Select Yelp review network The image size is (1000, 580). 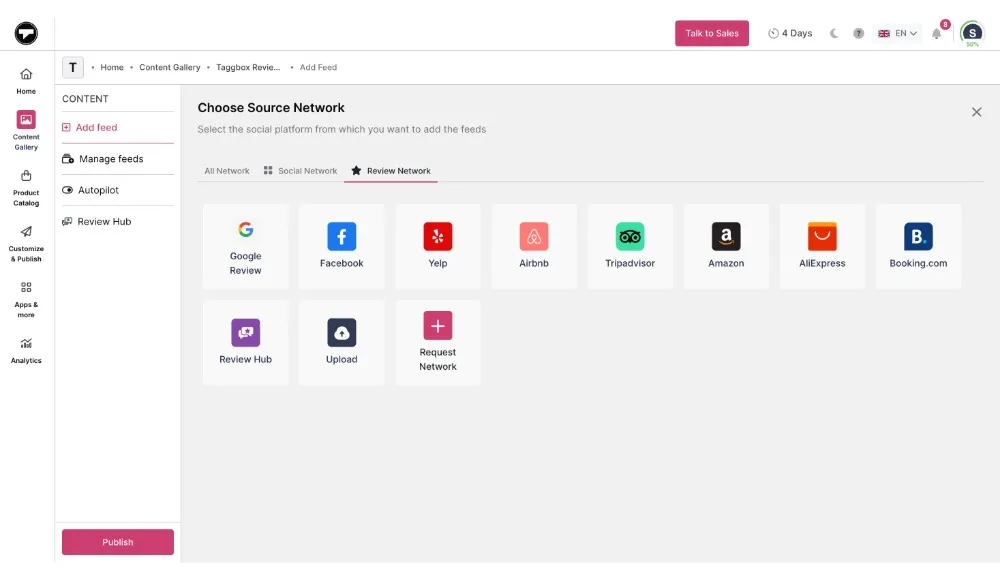point(438,246)
